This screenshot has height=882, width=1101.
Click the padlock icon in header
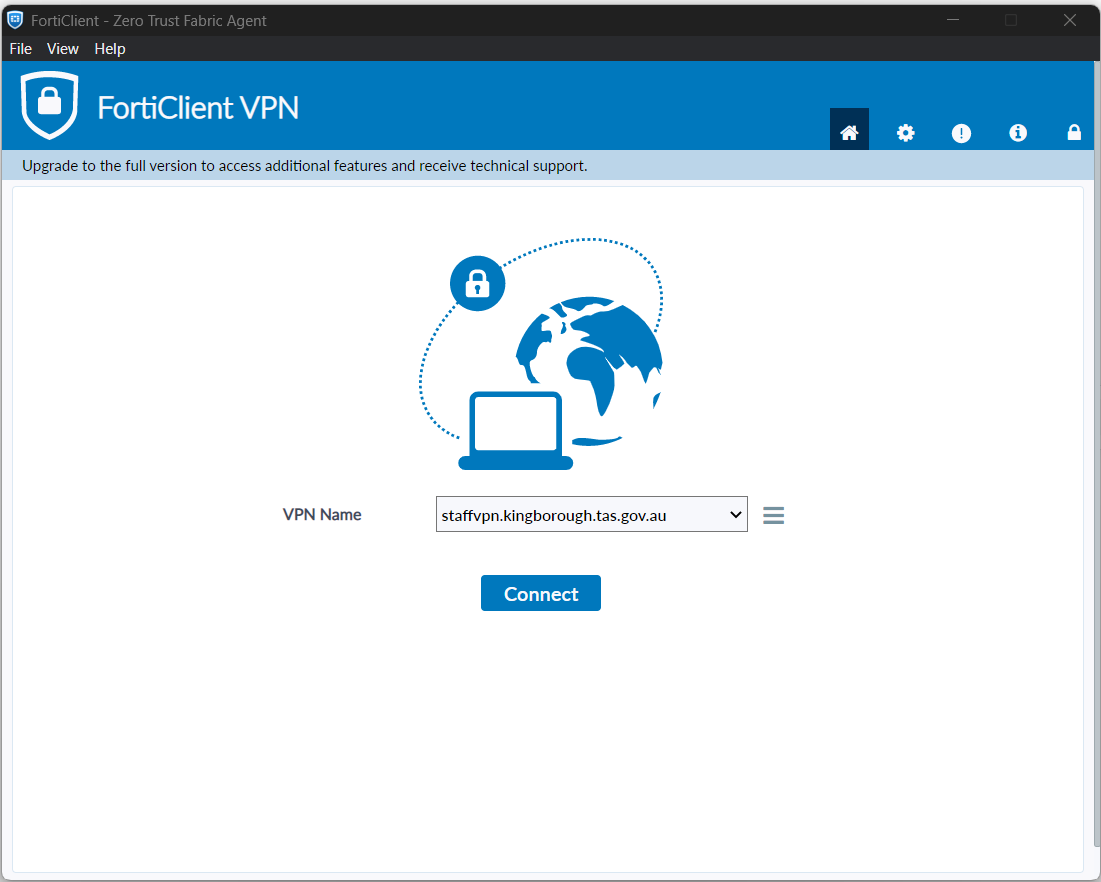(x=1074, y=132)
